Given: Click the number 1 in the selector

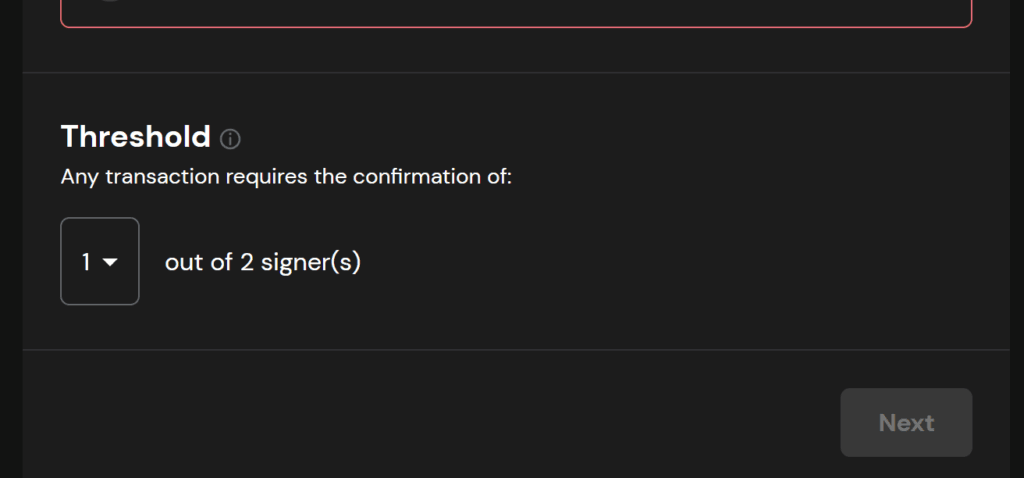Looking at the screenshot, I should (x=86, y=262).
